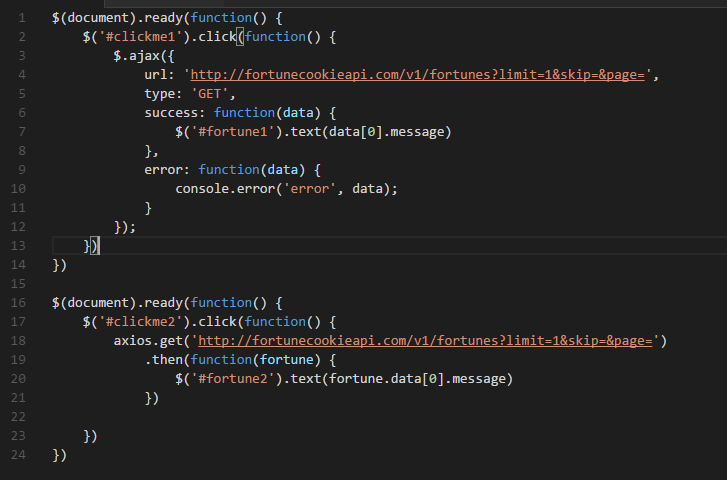727x480 pixels.
Task: Click the function keyword on line 17
Action: coord(275,322)
